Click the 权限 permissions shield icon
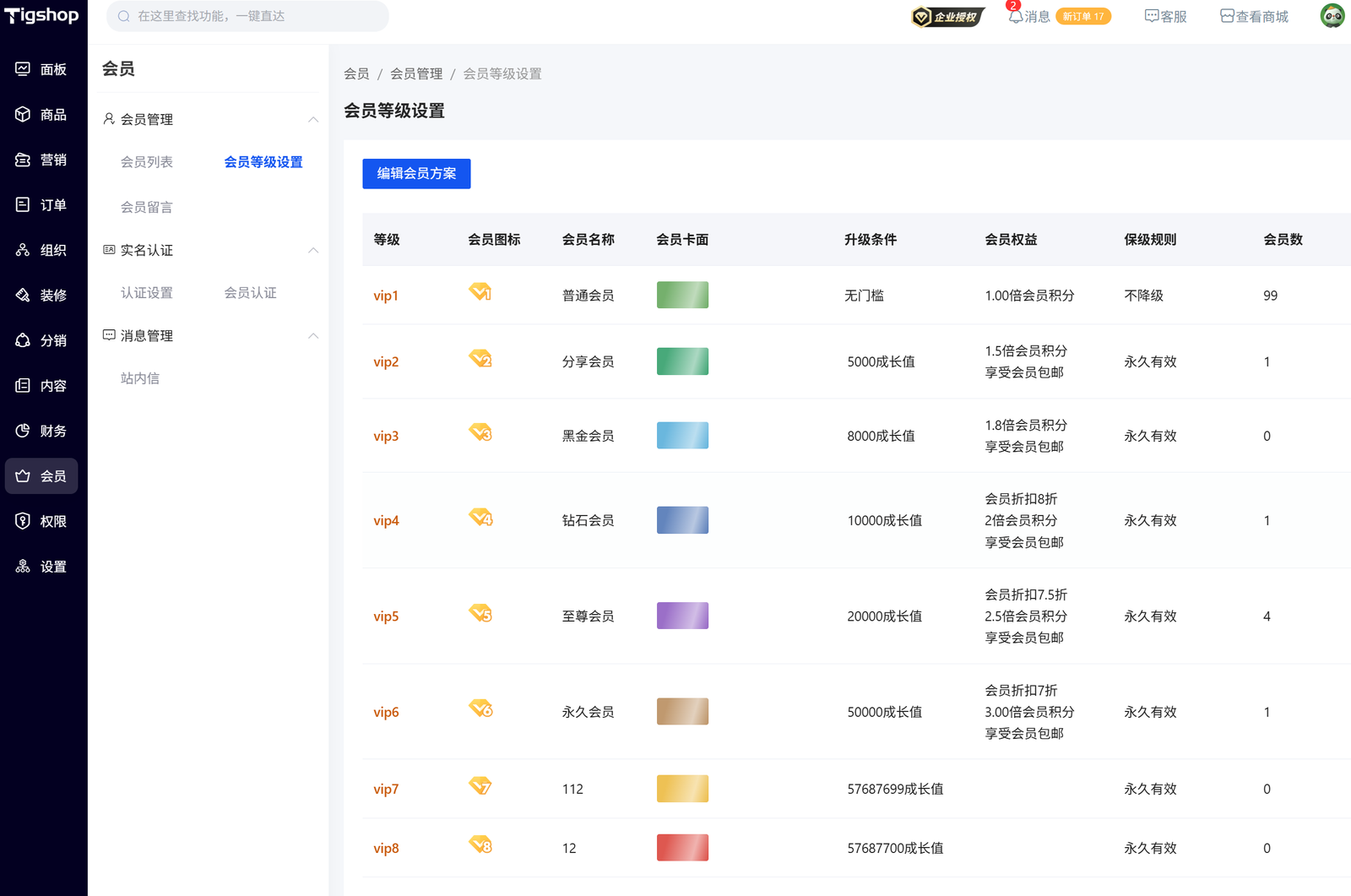1351x896 pixels. click(x=23, y=521)
